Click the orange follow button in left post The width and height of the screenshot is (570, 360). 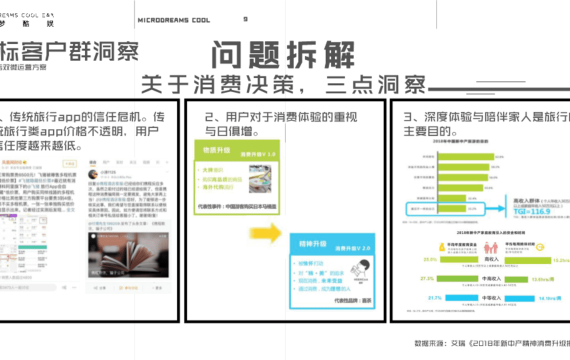[x=69, y=164]
